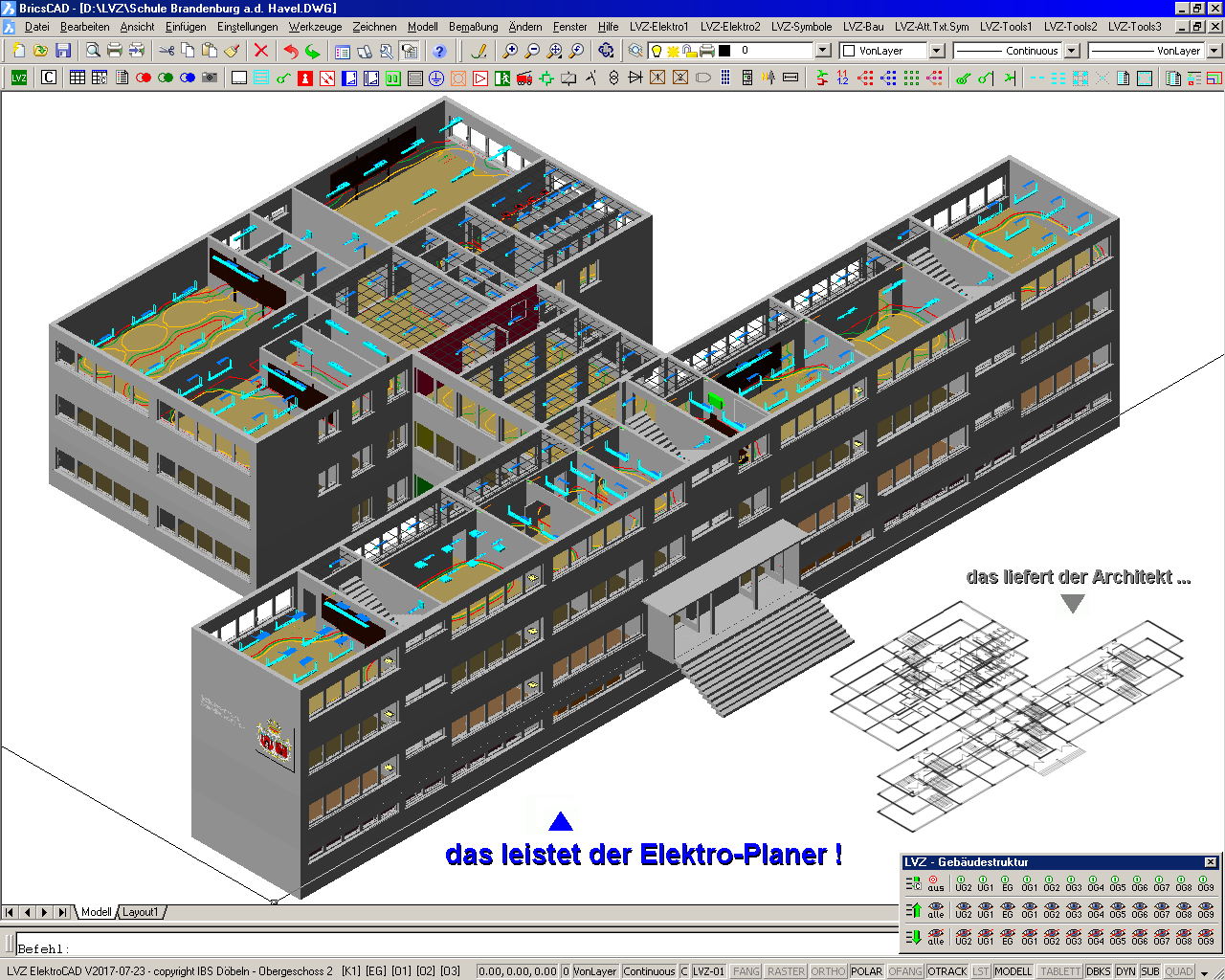The height and width of the screenshot is (980, 1225).
Task: Click the zoom out magnifier icon
Action: (532, 51)
